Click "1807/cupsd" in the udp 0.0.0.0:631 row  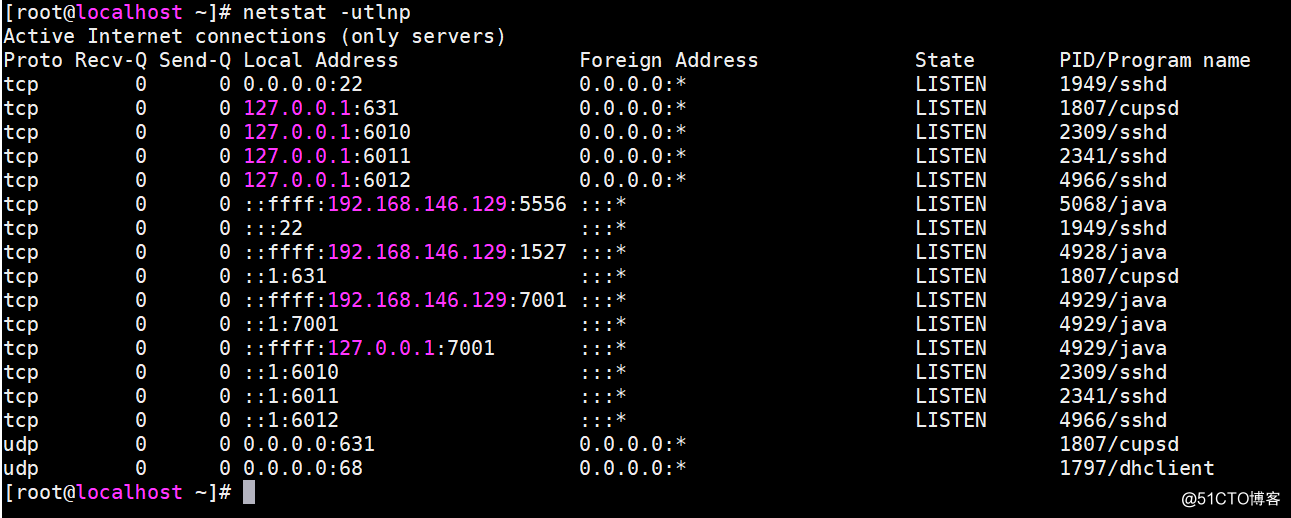[1119, 445]
